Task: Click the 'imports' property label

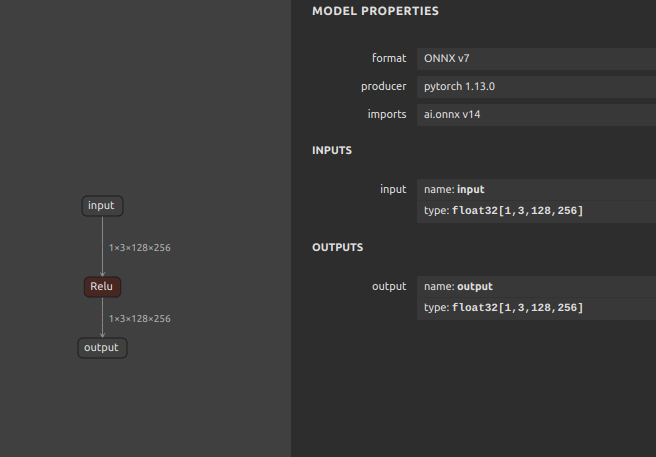Action: click(x=387, y=114)
